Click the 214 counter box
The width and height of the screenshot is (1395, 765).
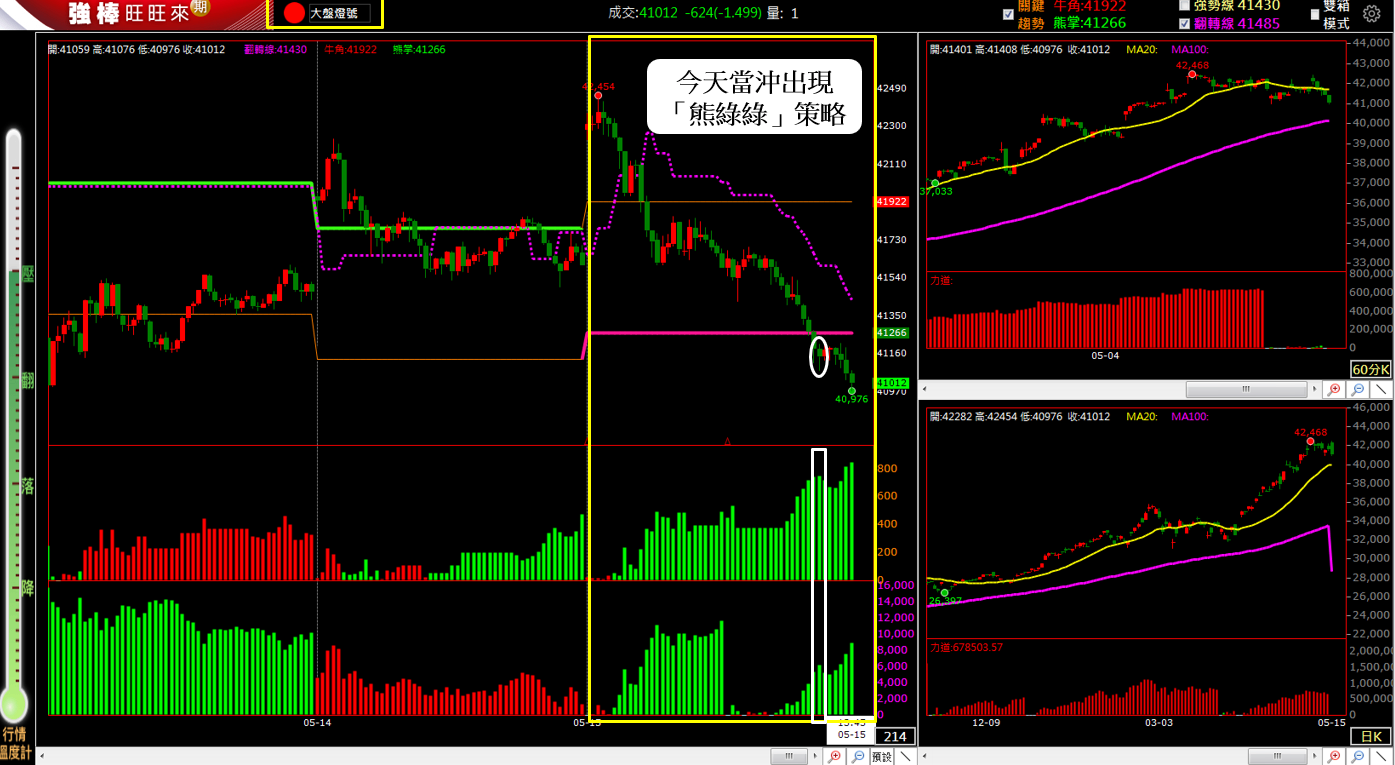[895, 737]
